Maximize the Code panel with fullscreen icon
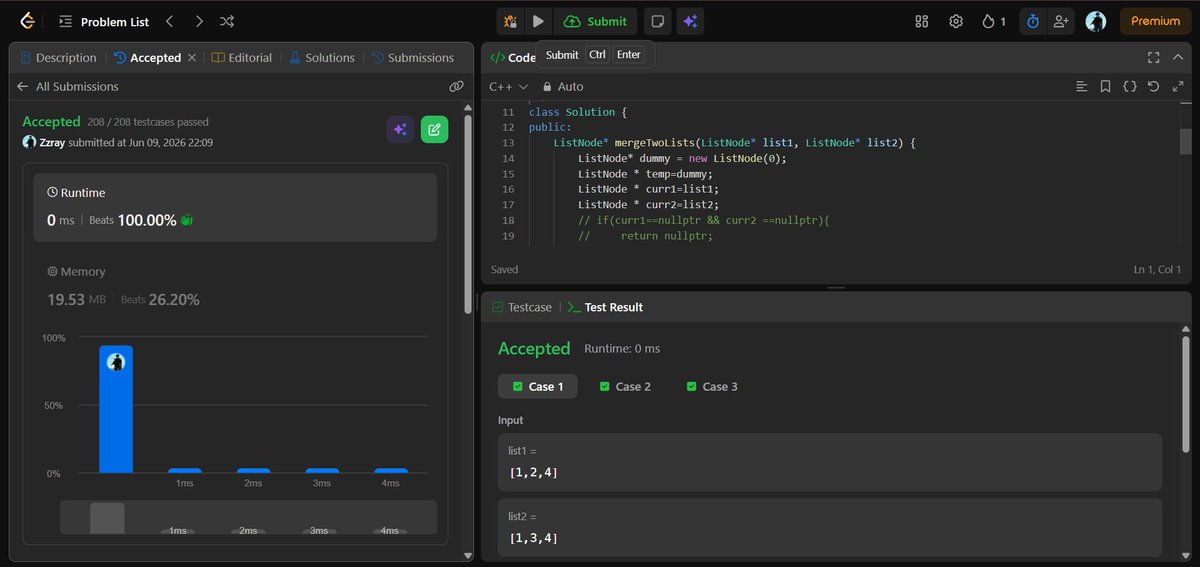1200x567 pixels. (1153, 58)
